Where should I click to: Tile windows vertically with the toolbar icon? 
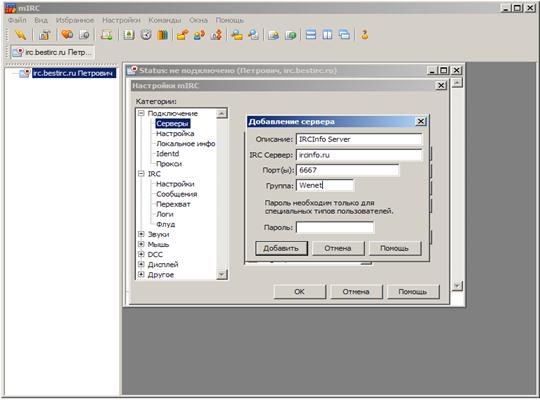[x=327, y=35]
